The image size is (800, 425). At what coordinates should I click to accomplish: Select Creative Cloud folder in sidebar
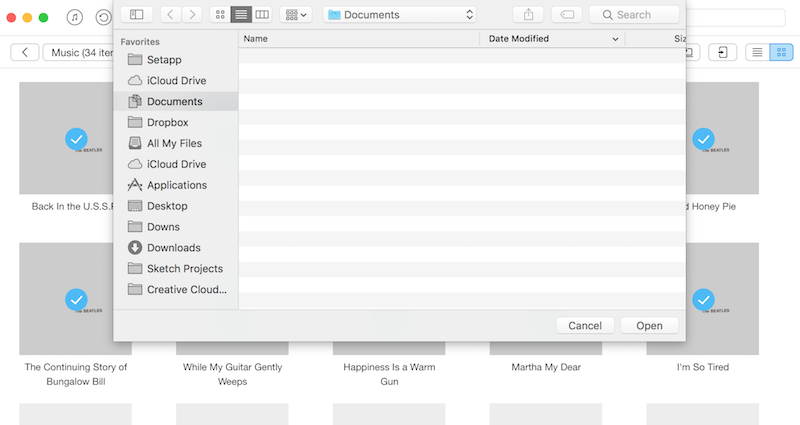pyautogui.click(x=176, y=290)
